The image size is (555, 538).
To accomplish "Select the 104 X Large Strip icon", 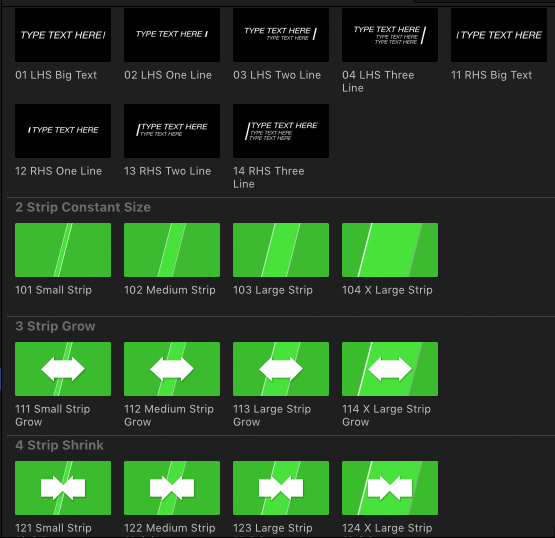I will [390, 250].
